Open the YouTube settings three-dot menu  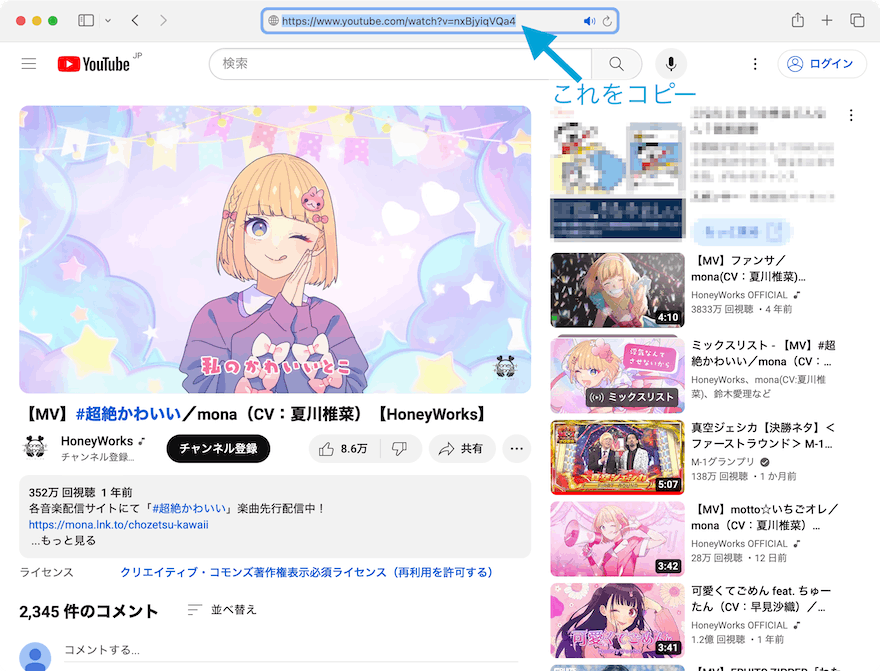(755, 64)
